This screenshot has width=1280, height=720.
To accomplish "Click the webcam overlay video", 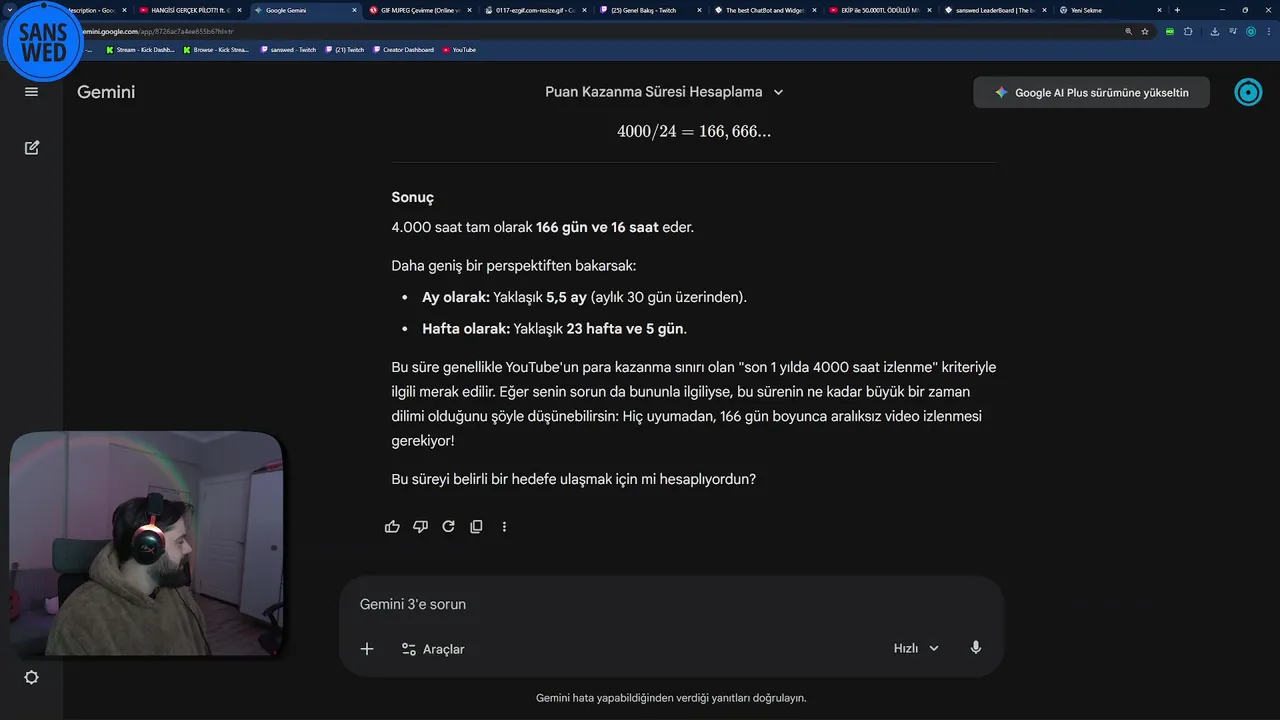I will pyautogui.click(x=146, y=544).
